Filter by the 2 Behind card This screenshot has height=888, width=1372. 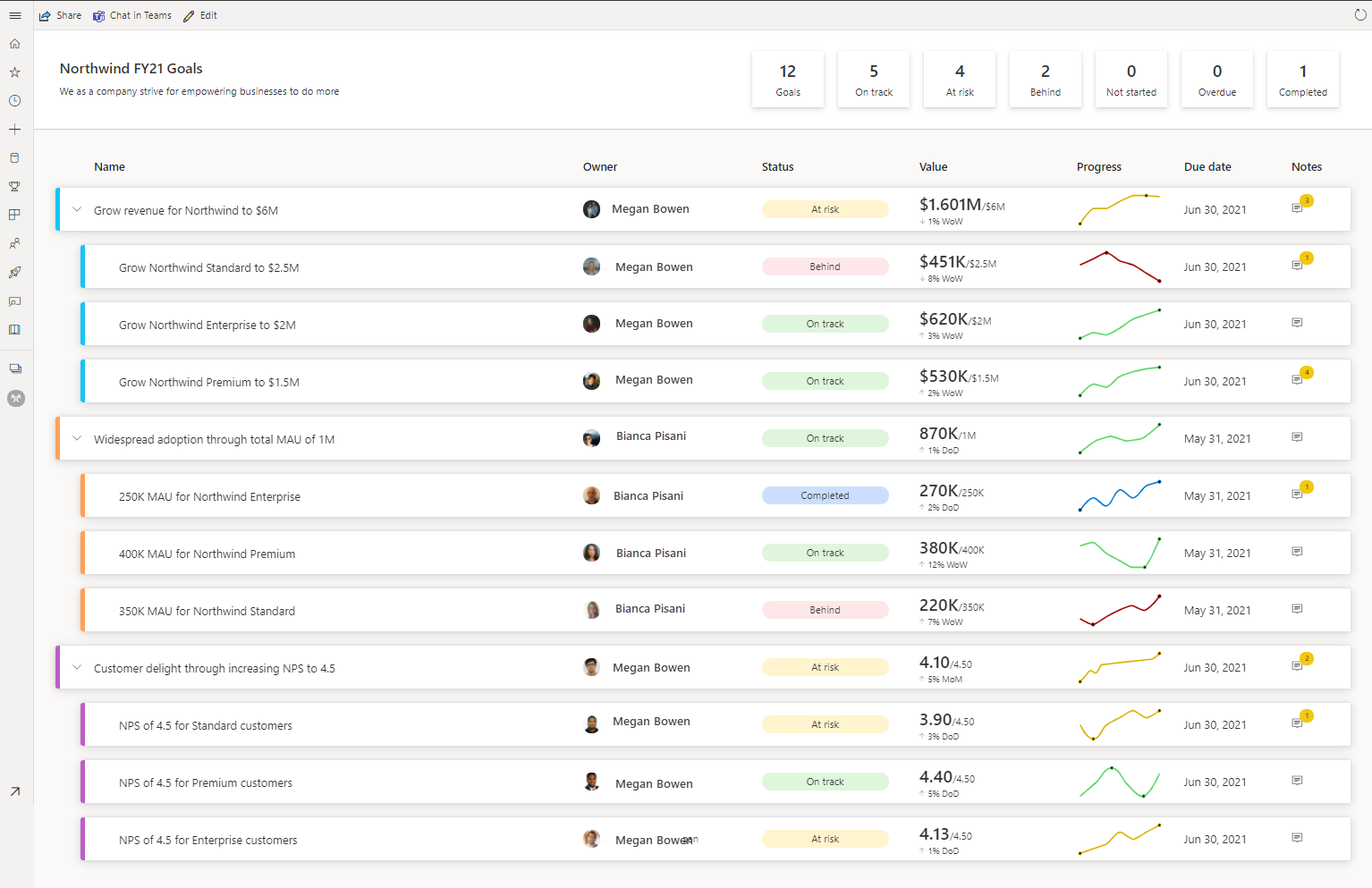(x=1046, y=80)
